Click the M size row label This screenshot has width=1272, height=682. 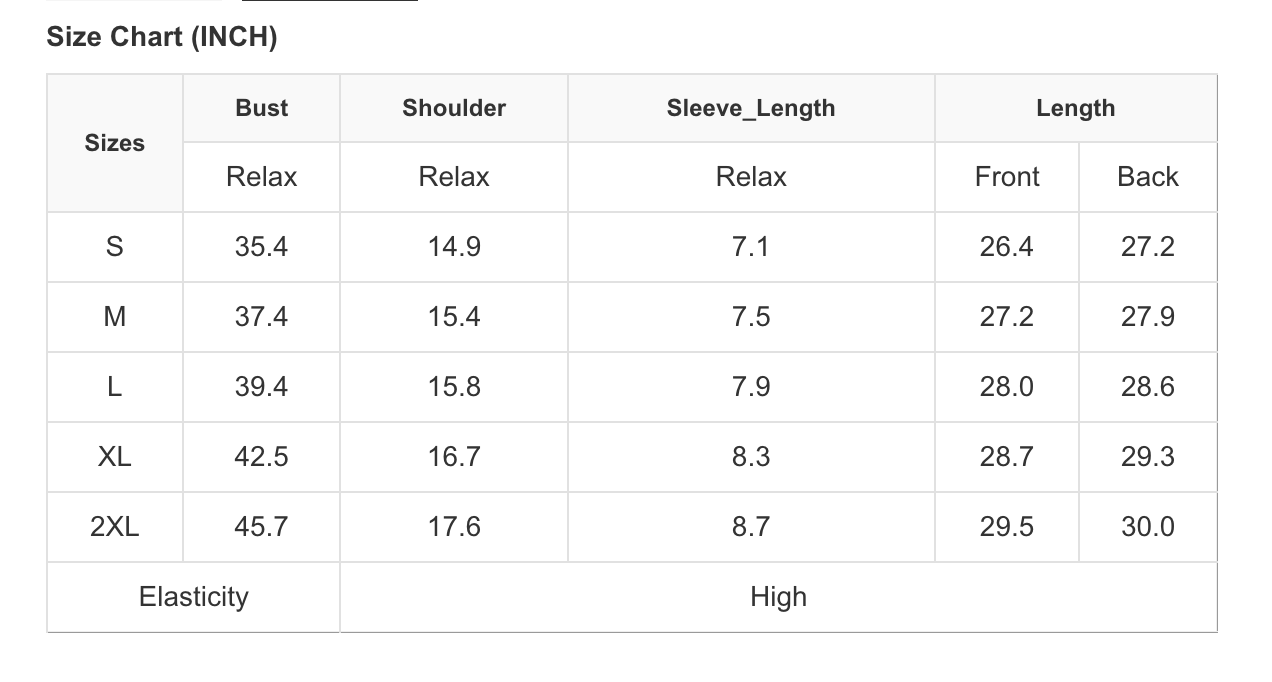click(115, 317)
